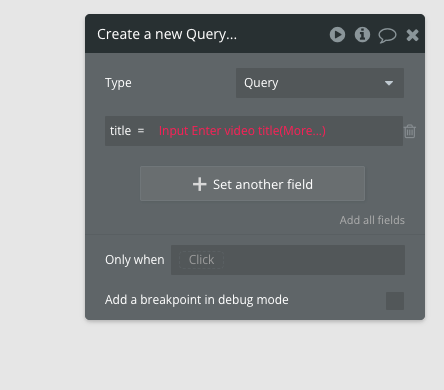Enable the breakpoint in debug mode checkbox
Viewport: 444px width, 390px height.
[395, 301]
